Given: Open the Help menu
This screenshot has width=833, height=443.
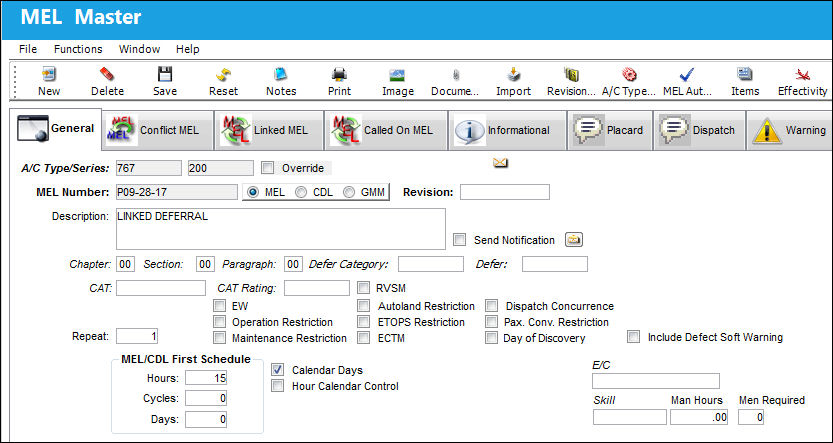Looking at the screenshot, I should click(x=188, y=49).
